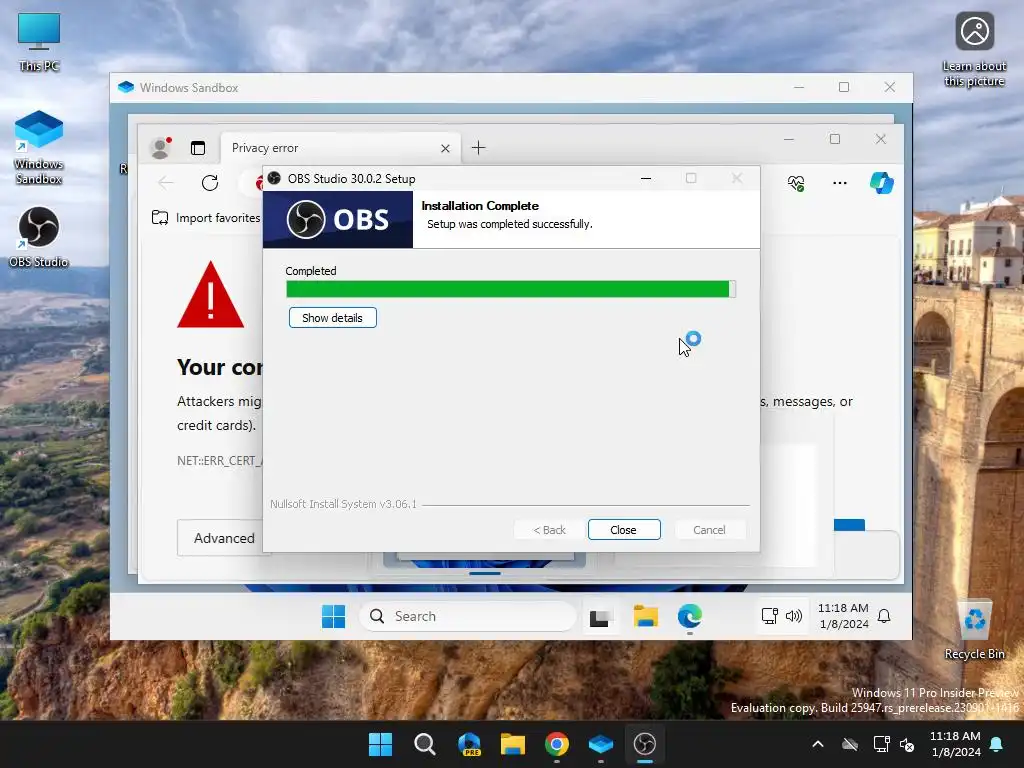The height and width of the screenshot is (768, 1024).
Task: Click host OneDrive tray icon
Action: coord(850,744)
